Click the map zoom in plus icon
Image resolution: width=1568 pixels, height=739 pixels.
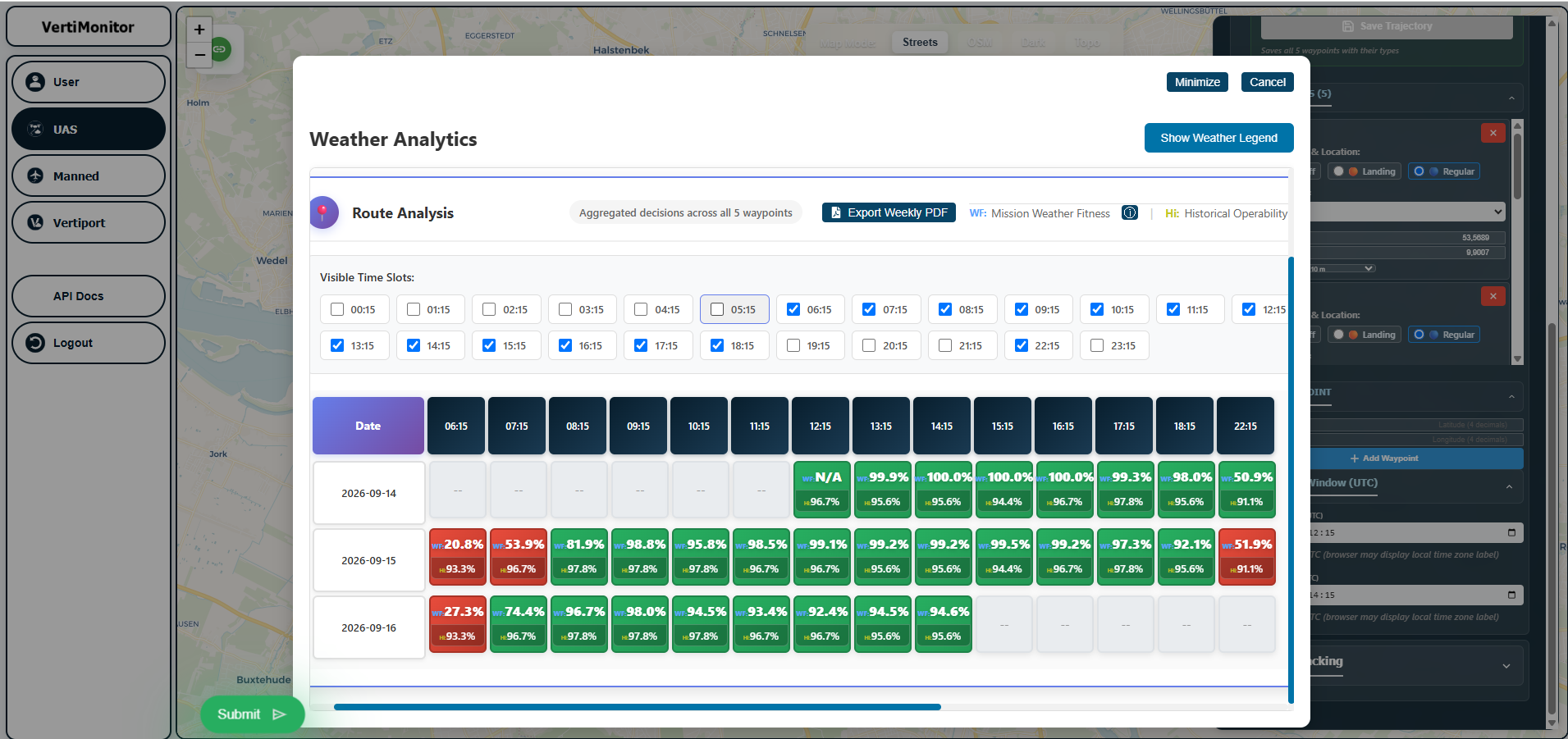click(x=199, y=30)
